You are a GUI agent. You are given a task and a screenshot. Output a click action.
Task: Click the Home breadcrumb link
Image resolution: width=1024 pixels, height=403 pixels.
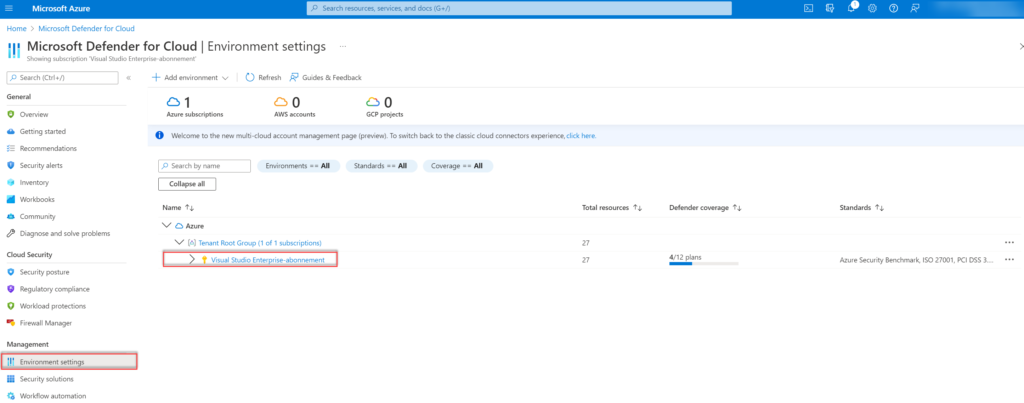click(16, 29)
